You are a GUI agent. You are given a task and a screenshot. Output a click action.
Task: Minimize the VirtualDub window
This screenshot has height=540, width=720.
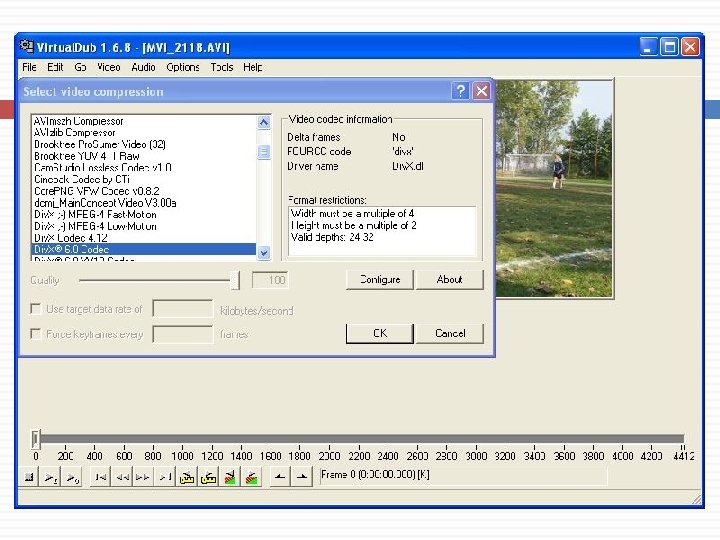click(648, 46)
